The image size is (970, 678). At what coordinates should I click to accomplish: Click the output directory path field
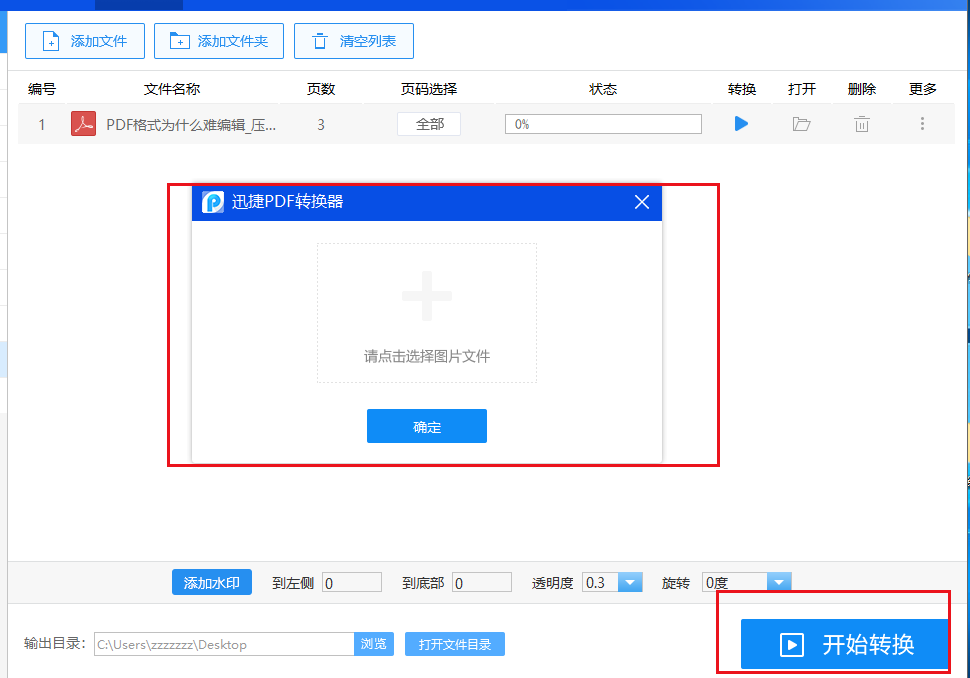(x=224, y=644)
